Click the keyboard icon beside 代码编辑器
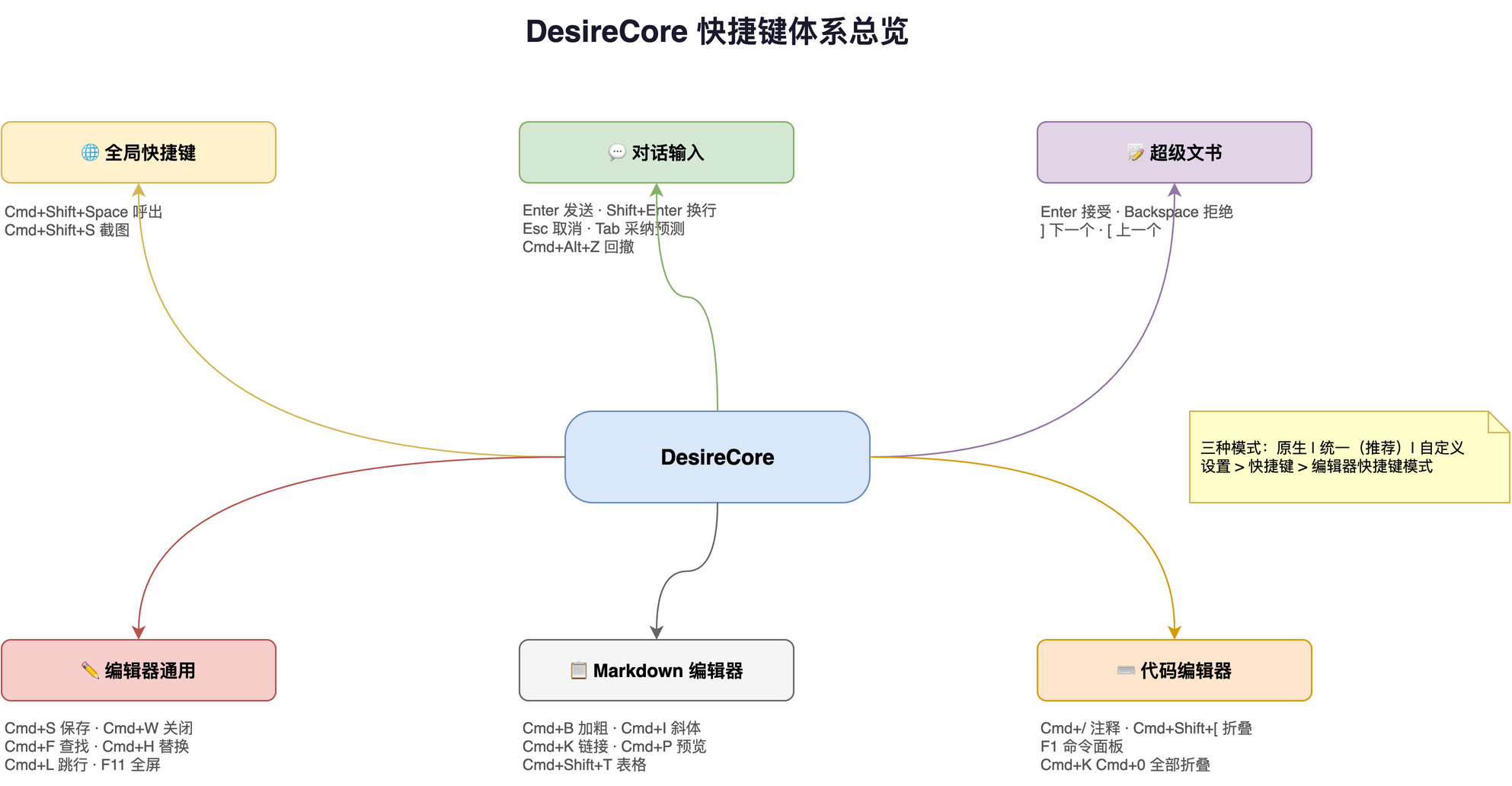The image size is (1512, 786). [x=1126, y=670]
